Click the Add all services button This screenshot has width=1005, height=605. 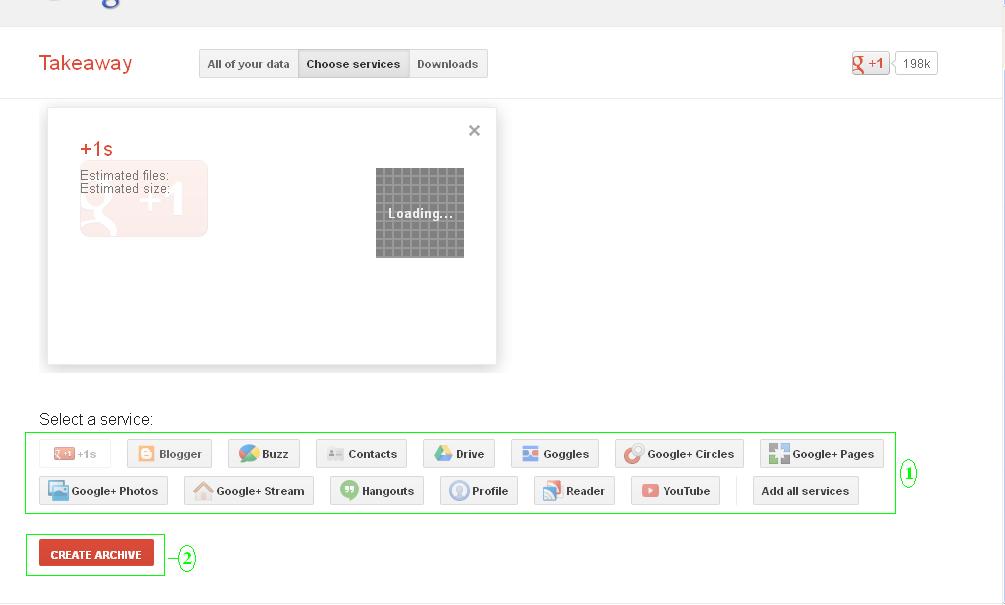[x=806, y=491]
